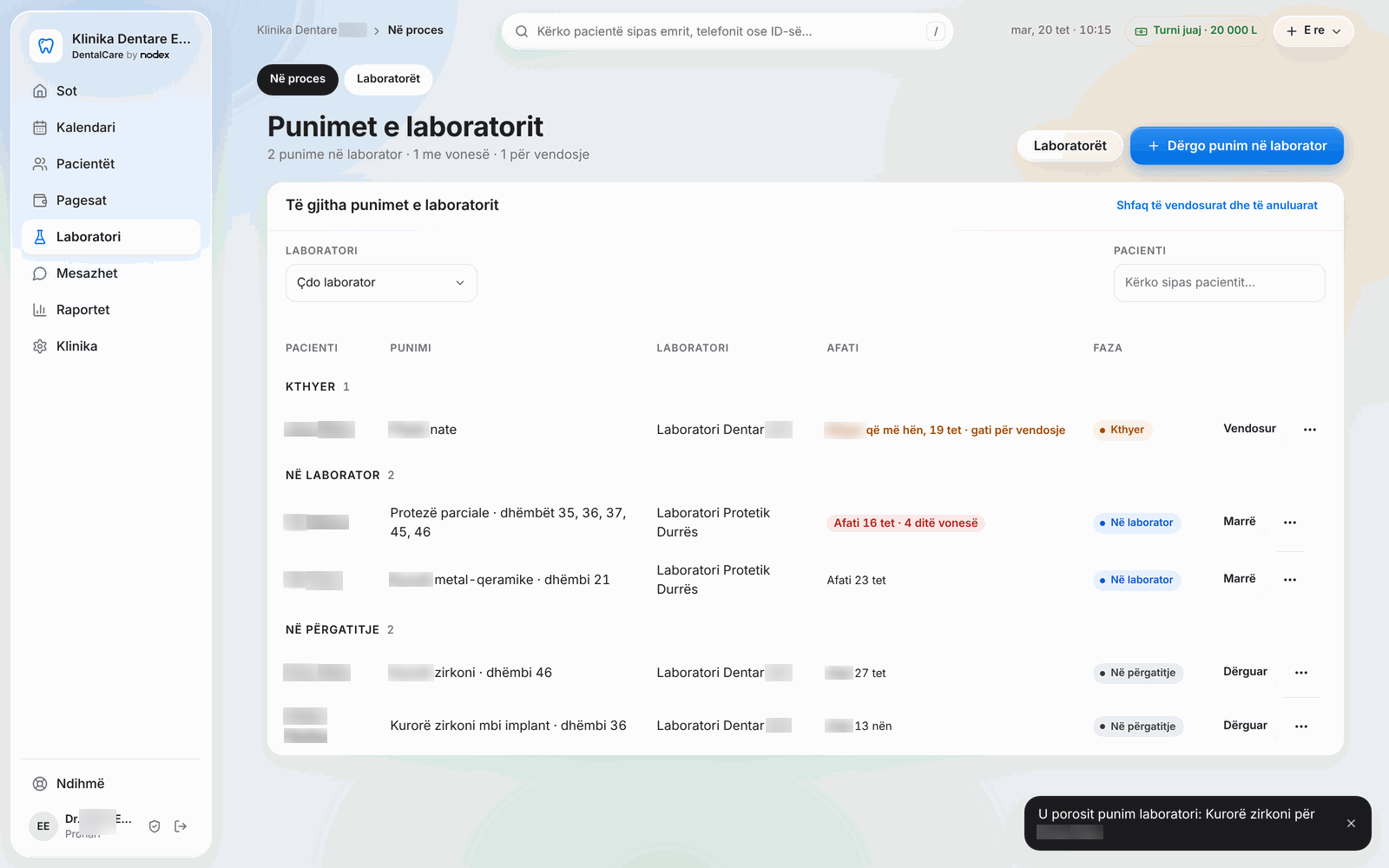Open the Kalendari calendar icon
This screenshot has height=868, width=1389.
click(x=40, y=128)
